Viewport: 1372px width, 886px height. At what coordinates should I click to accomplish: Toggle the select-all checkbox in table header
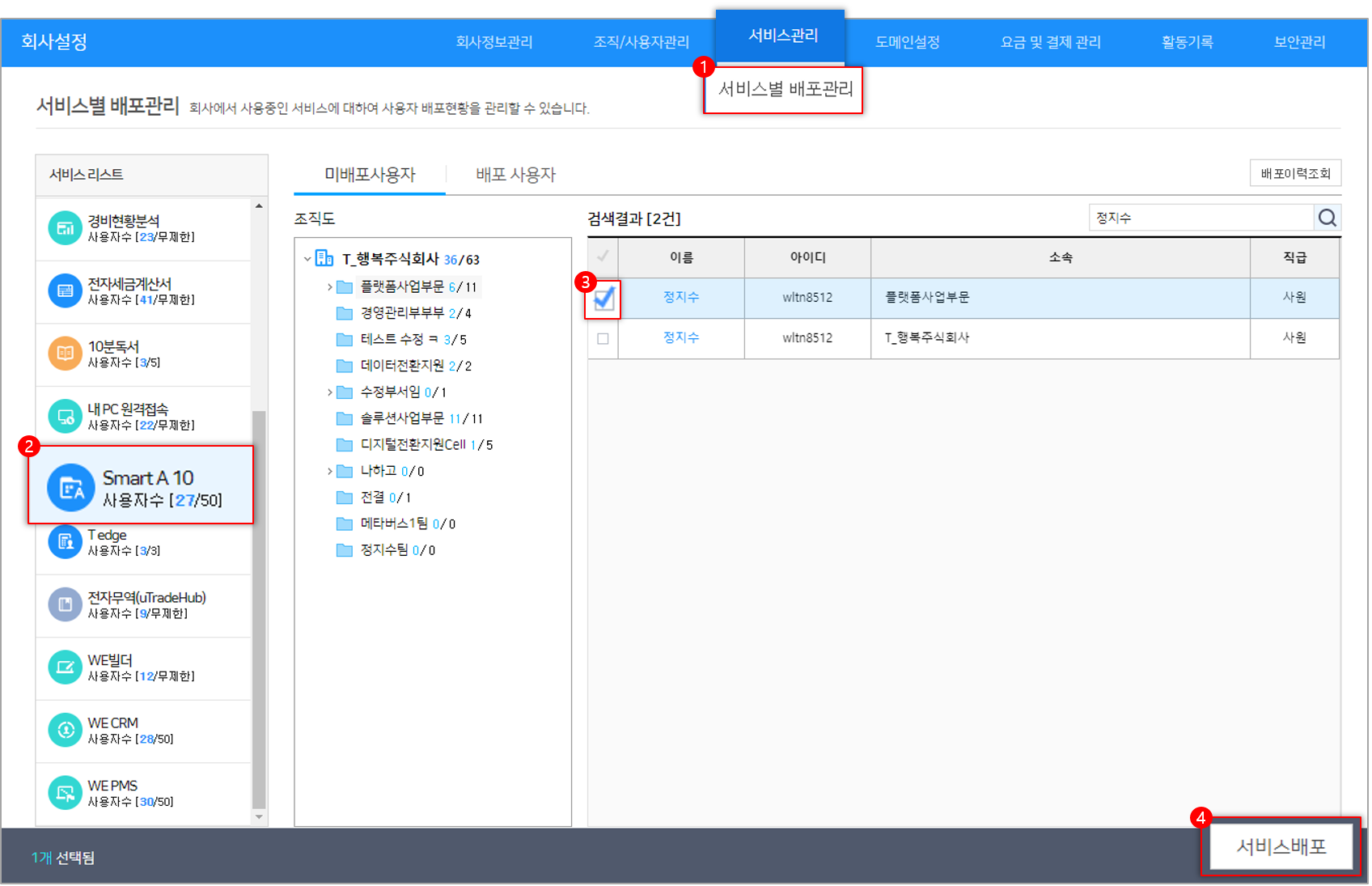603,256
